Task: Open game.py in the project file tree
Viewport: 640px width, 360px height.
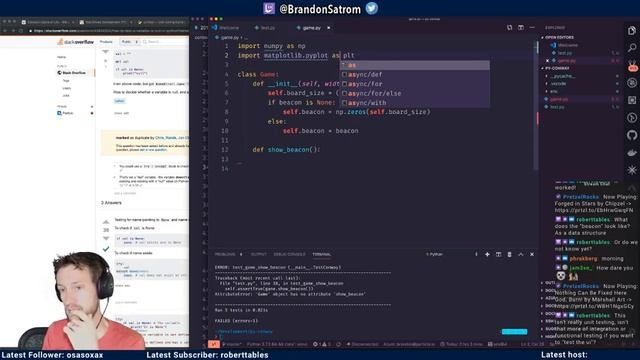Action: (x=559, y=99)
